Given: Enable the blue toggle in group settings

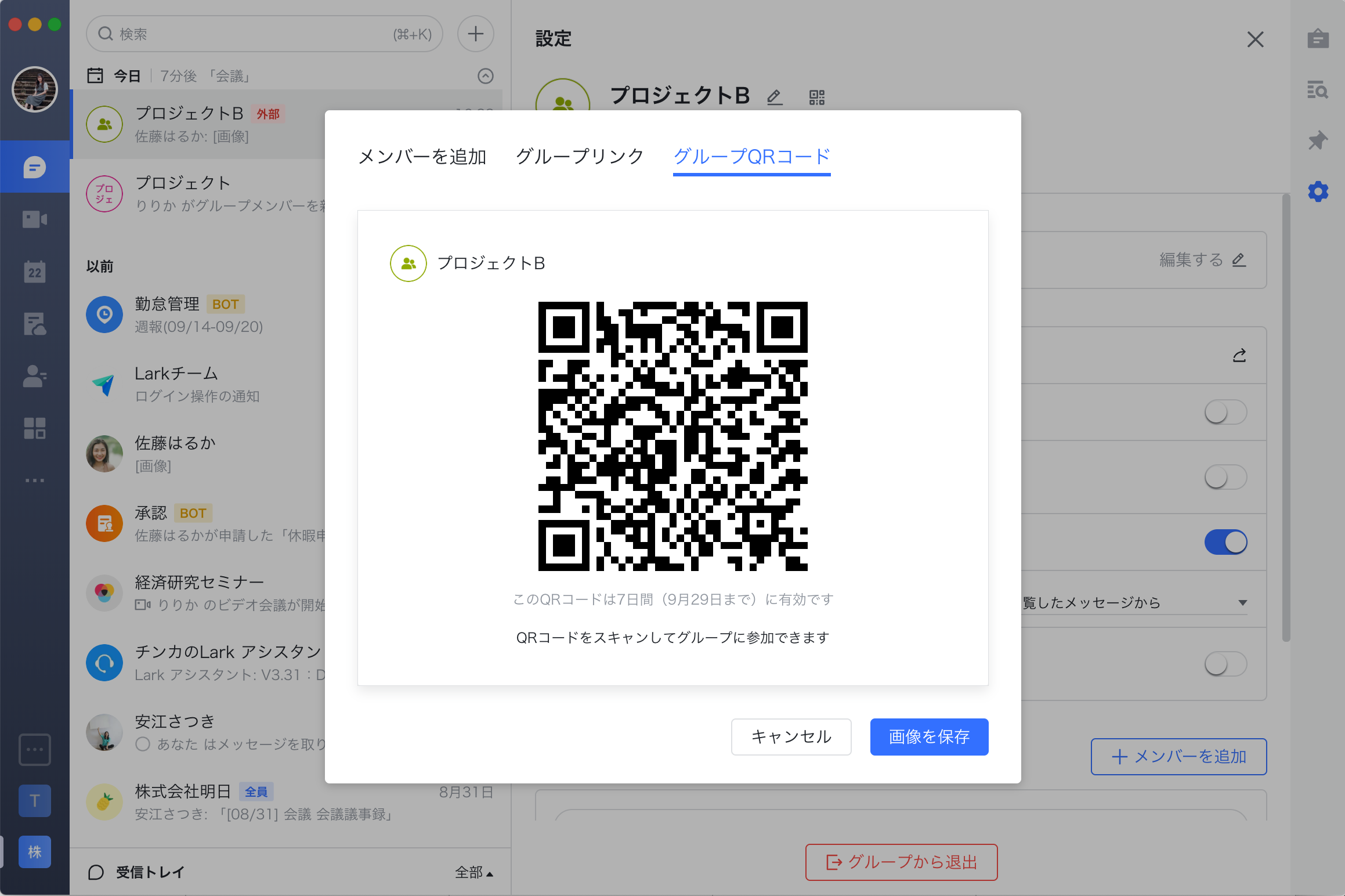Looking at the screenshot, I should tap(1226, 541).
